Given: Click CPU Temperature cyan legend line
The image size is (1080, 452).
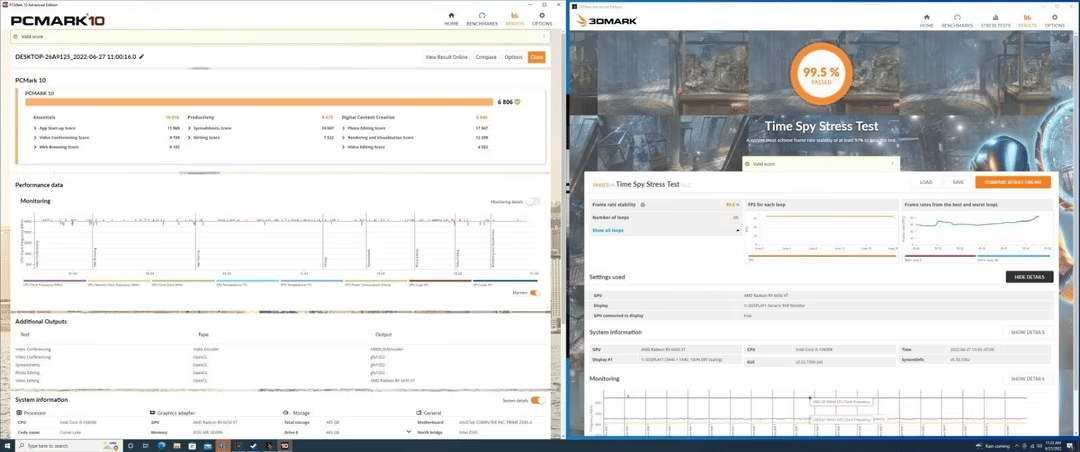Looking at the screenshot, I should point(247,281).
